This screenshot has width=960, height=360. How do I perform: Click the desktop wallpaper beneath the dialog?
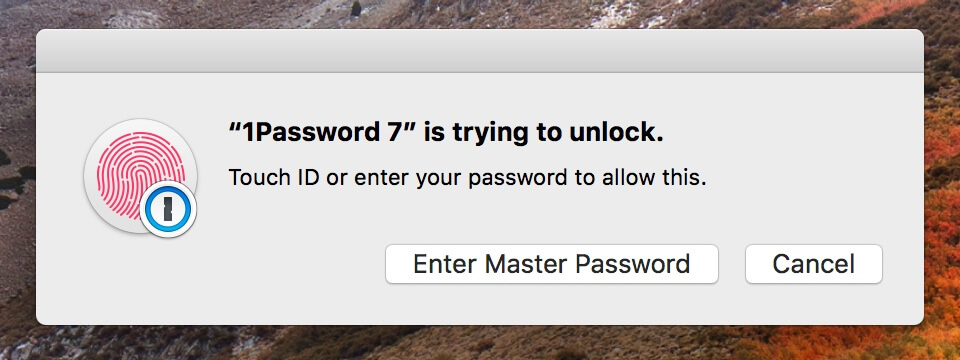(479, 343)
